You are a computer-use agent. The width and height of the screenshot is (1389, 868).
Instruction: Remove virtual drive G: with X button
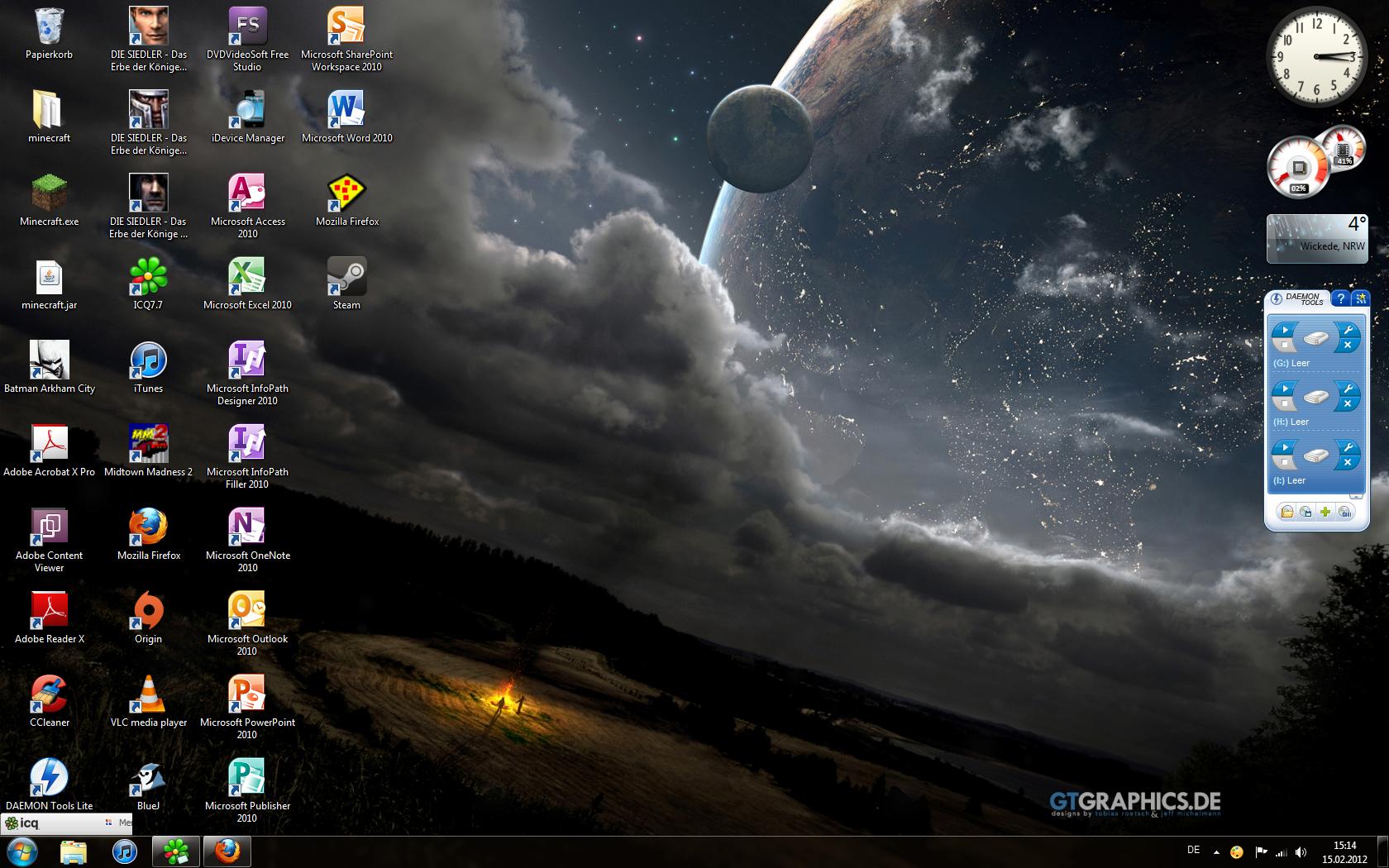1348,346
